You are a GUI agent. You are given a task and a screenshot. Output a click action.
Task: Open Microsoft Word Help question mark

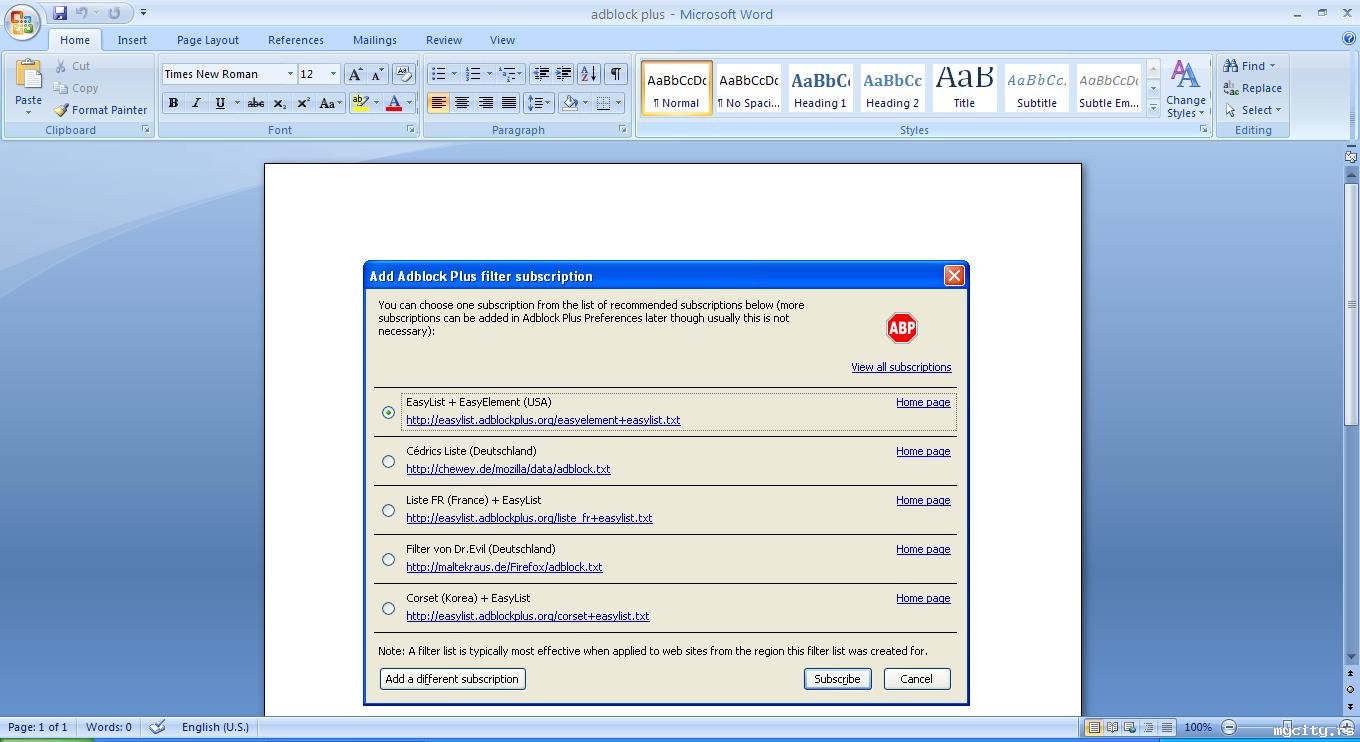pos(1349,39)
